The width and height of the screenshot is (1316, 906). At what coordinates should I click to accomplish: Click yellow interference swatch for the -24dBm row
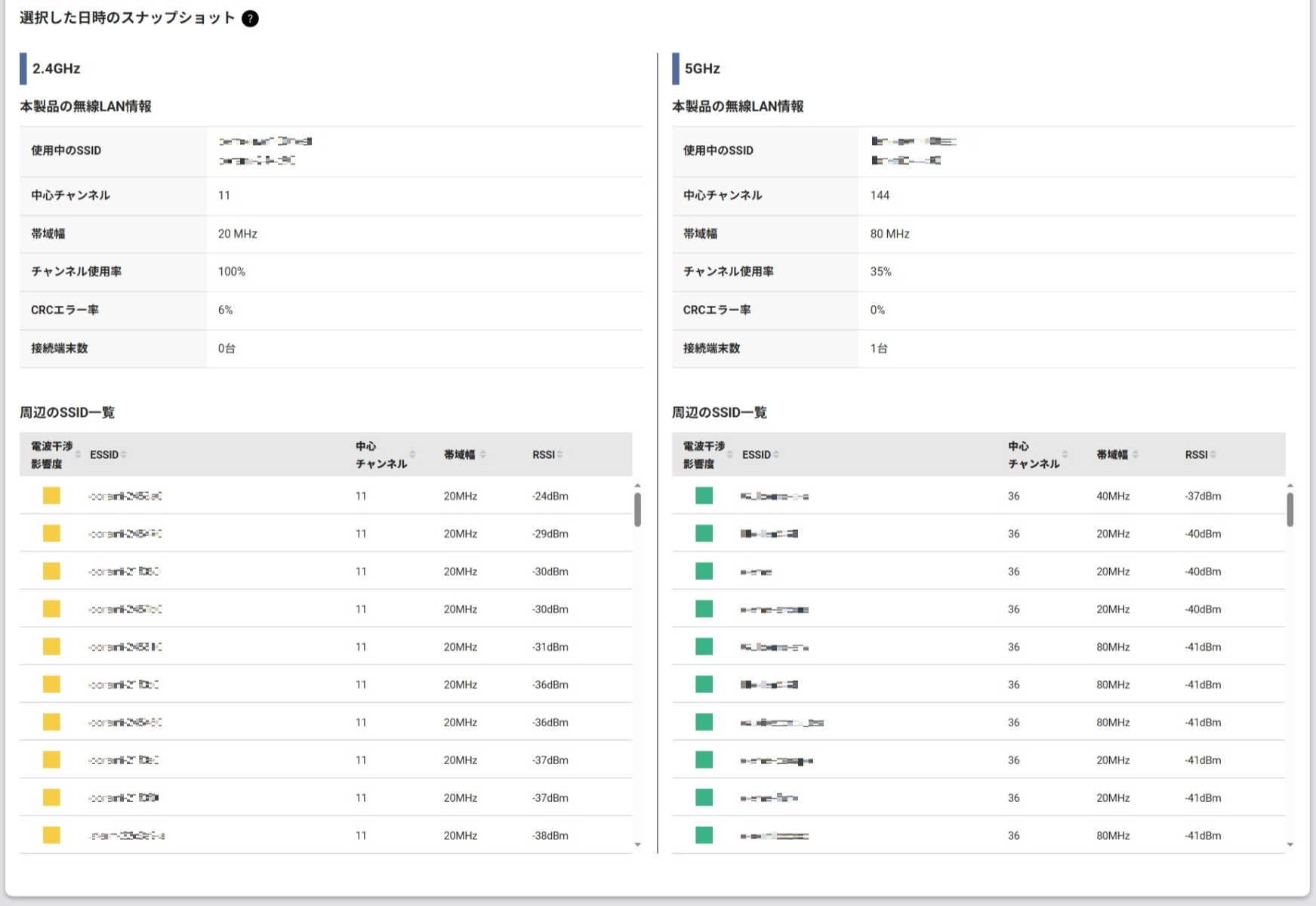coord(51,496)
